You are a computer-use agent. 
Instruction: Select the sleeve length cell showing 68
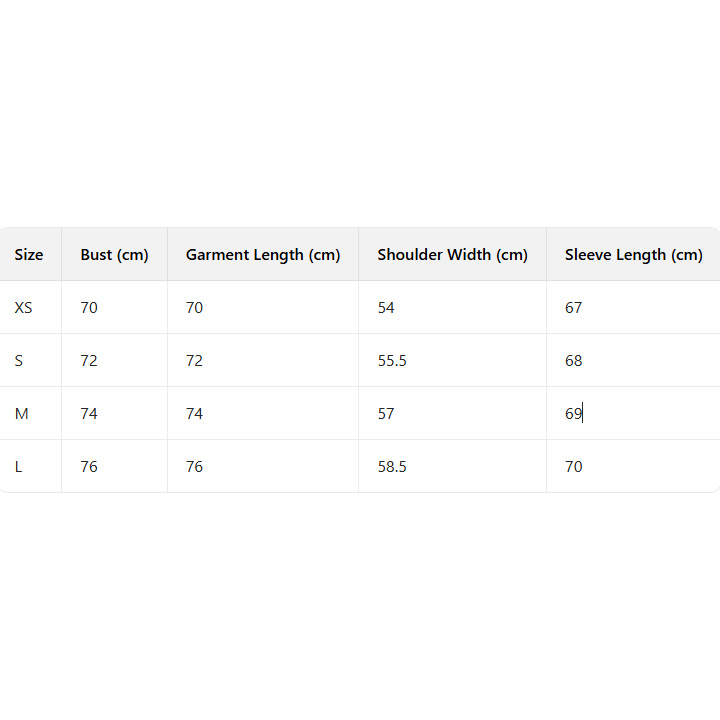573,361
